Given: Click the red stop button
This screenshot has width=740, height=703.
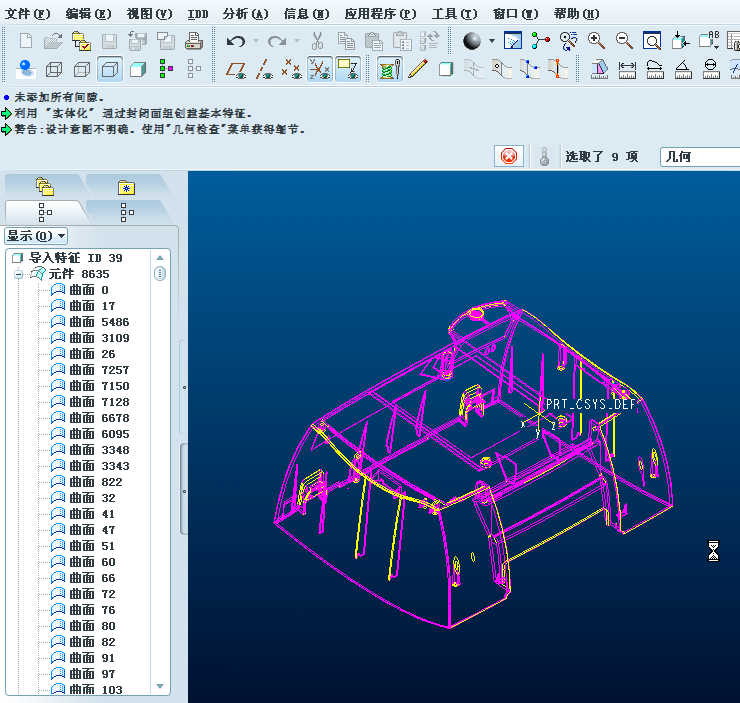Looking at the screenshot, I should 509,156.
